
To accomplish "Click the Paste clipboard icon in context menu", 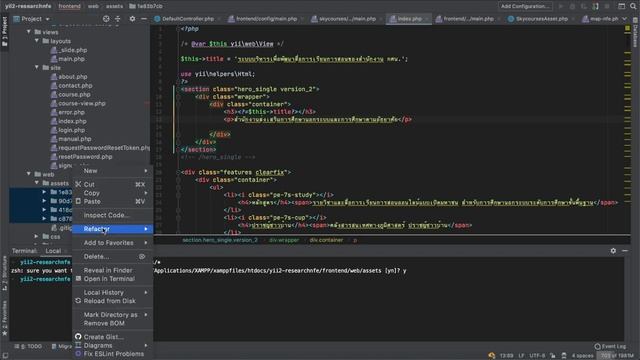I will (x=78, y=201).
